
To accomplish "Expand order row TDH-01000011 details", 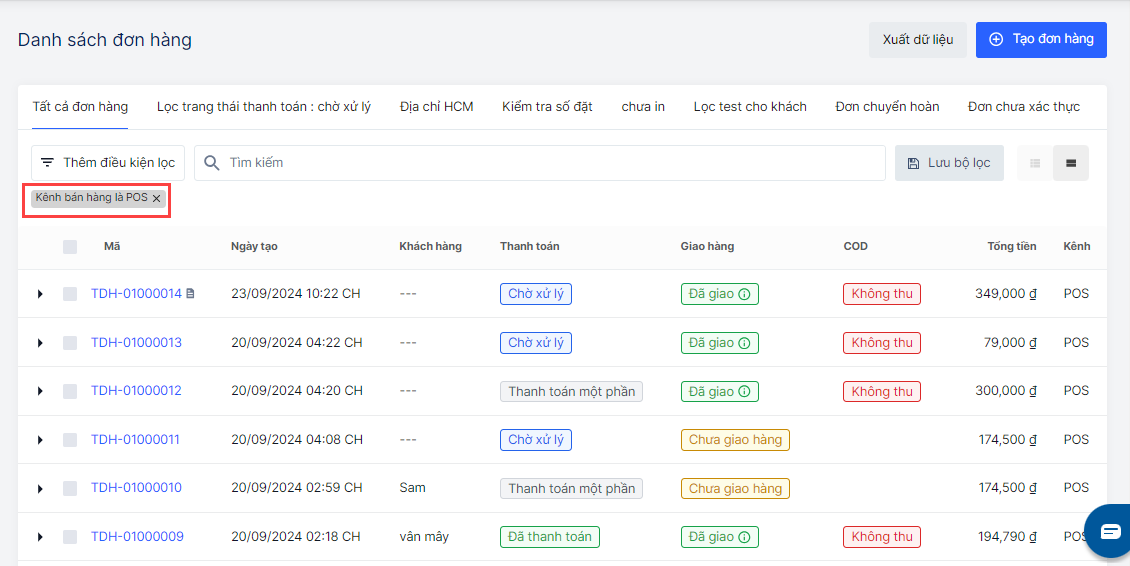I will point(40,440).
